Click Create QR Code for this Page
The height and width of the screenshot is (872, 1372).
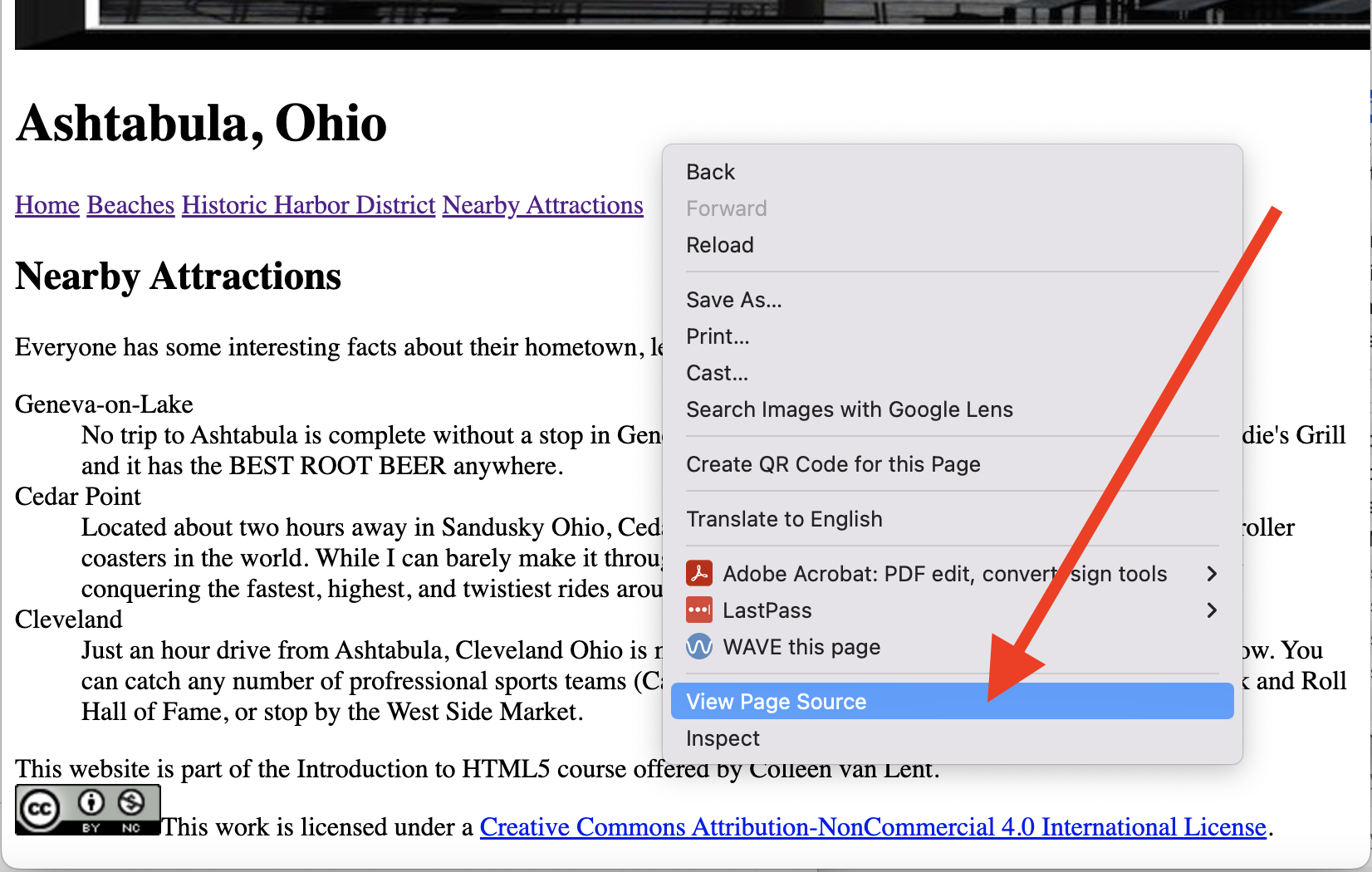coord(832,464)
